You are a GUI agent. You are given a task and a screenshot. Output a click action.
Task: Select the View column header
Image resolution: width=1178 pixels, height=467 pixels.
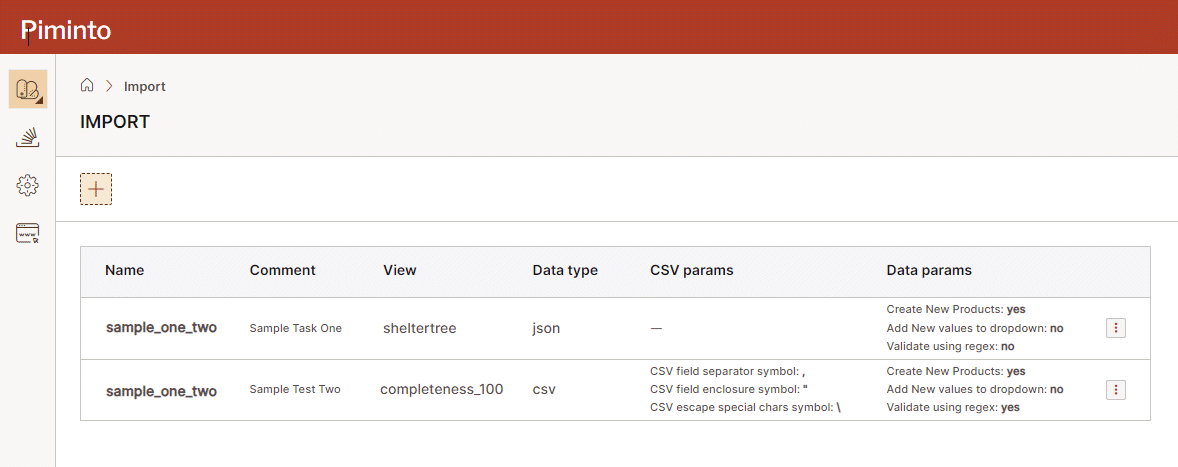point(400,270)
